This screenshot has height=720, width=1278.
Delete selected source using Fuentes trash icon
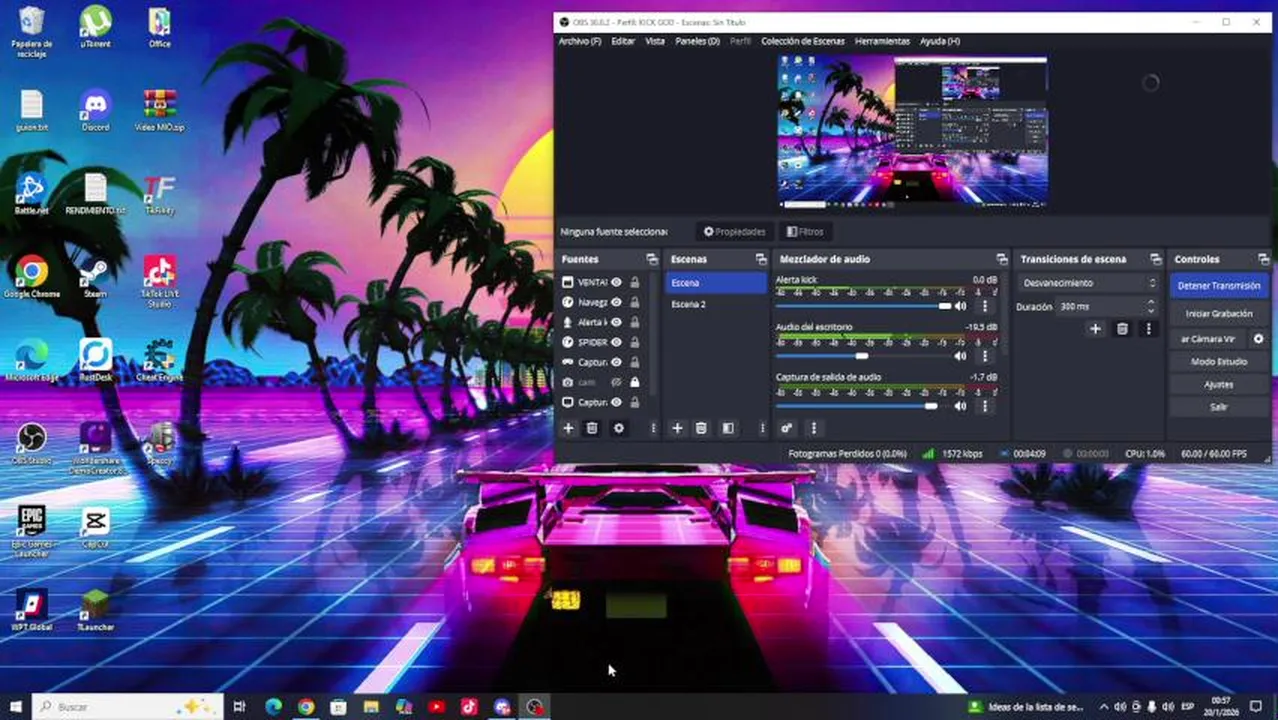click(x=592, y=428)
